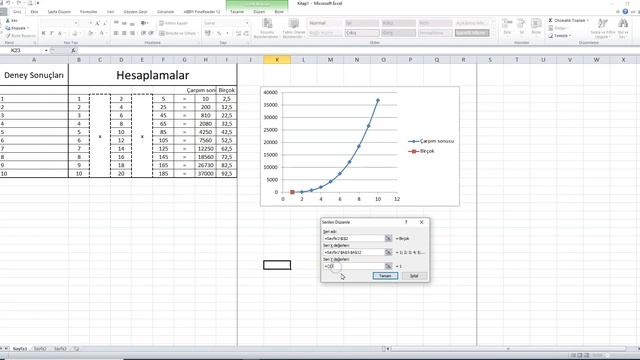Open the Veri ribbon tab
The height and width of the screenshot is (360, 640).
tap(110, 12)
